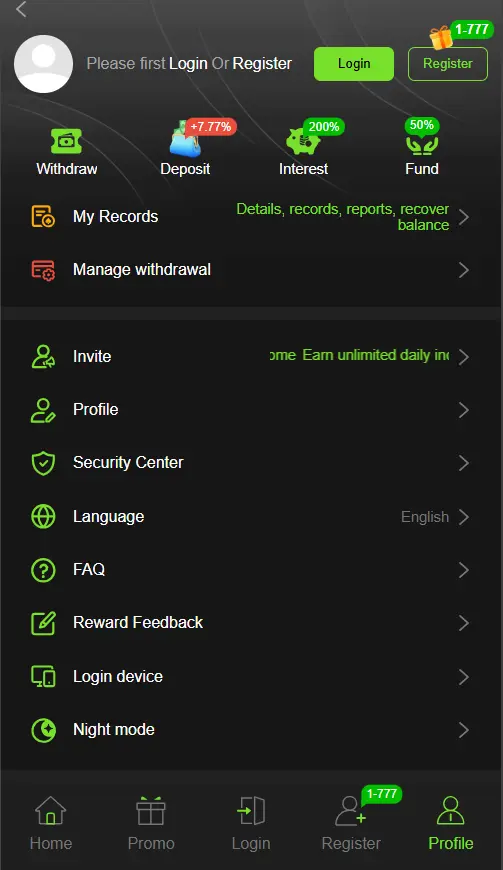Open the Invite menu entry

click(x=251, y=356)
